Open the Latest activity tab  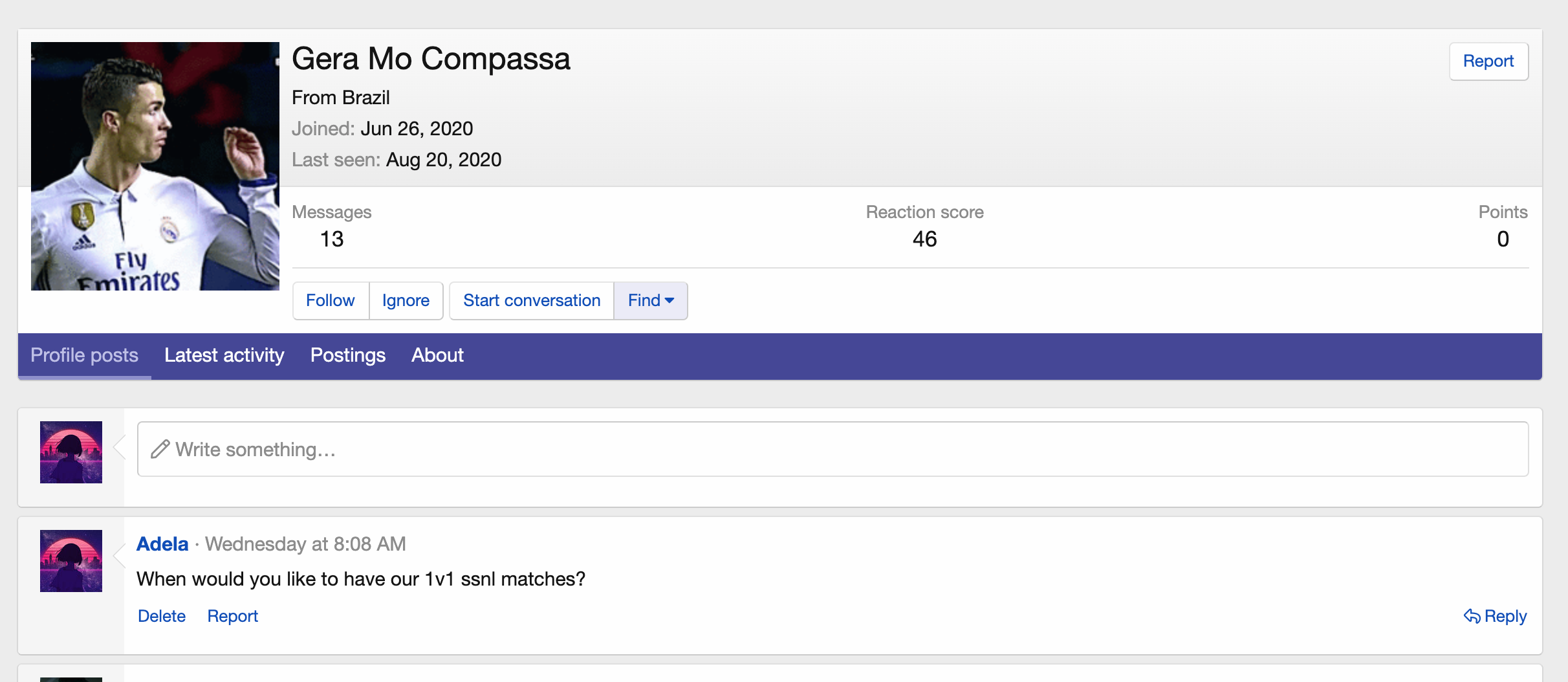point(224,355)
